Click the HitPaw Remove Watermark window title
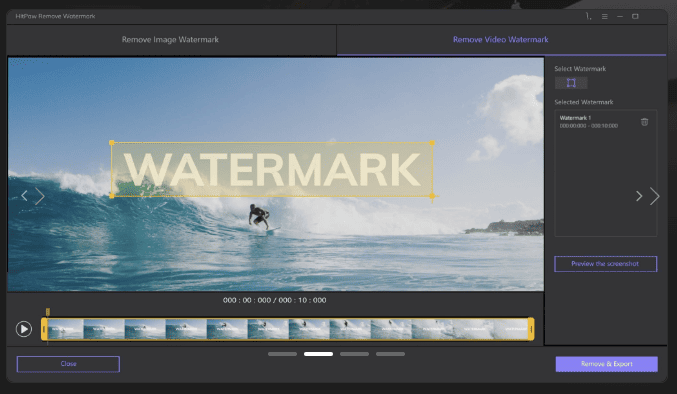 click(55, 16)
